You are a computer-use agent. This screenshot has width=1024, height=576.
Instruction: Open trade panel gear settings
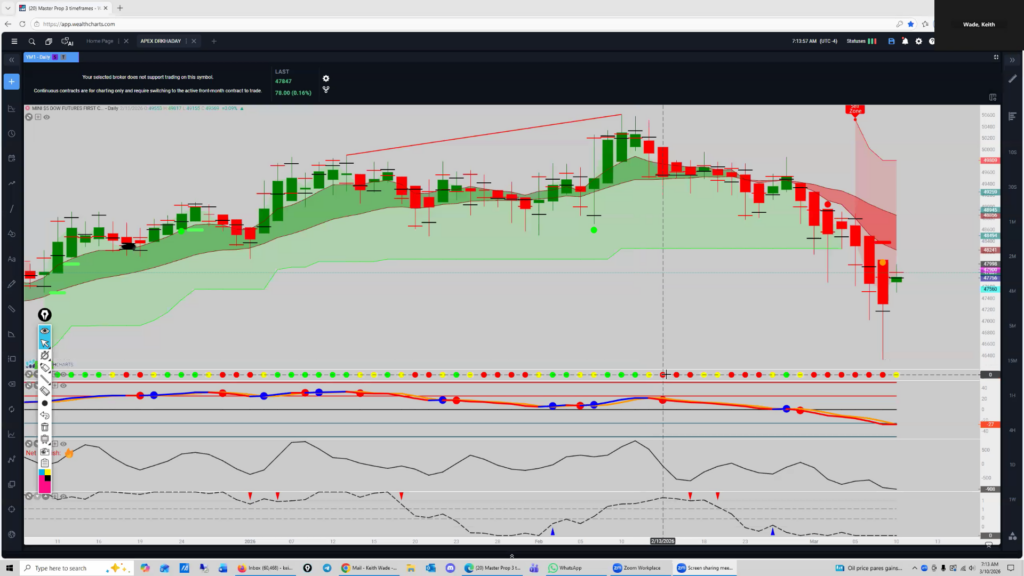coord(326,78)
